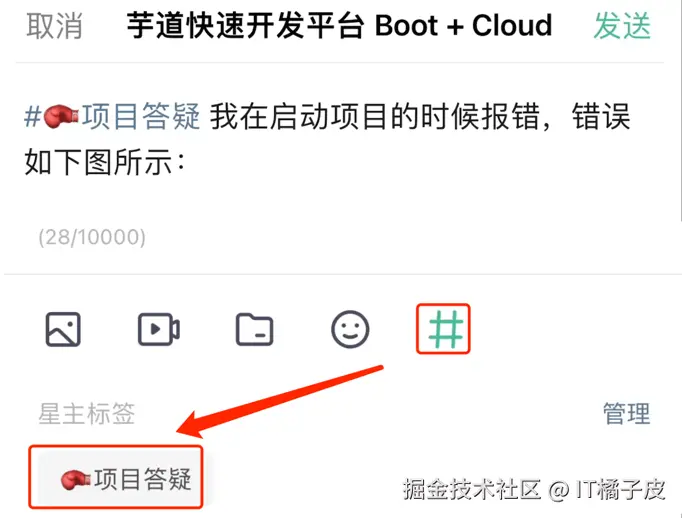Screen dimensions: 682x518
Task: Toggle the green hashtag tag icon
Action: 443,329
